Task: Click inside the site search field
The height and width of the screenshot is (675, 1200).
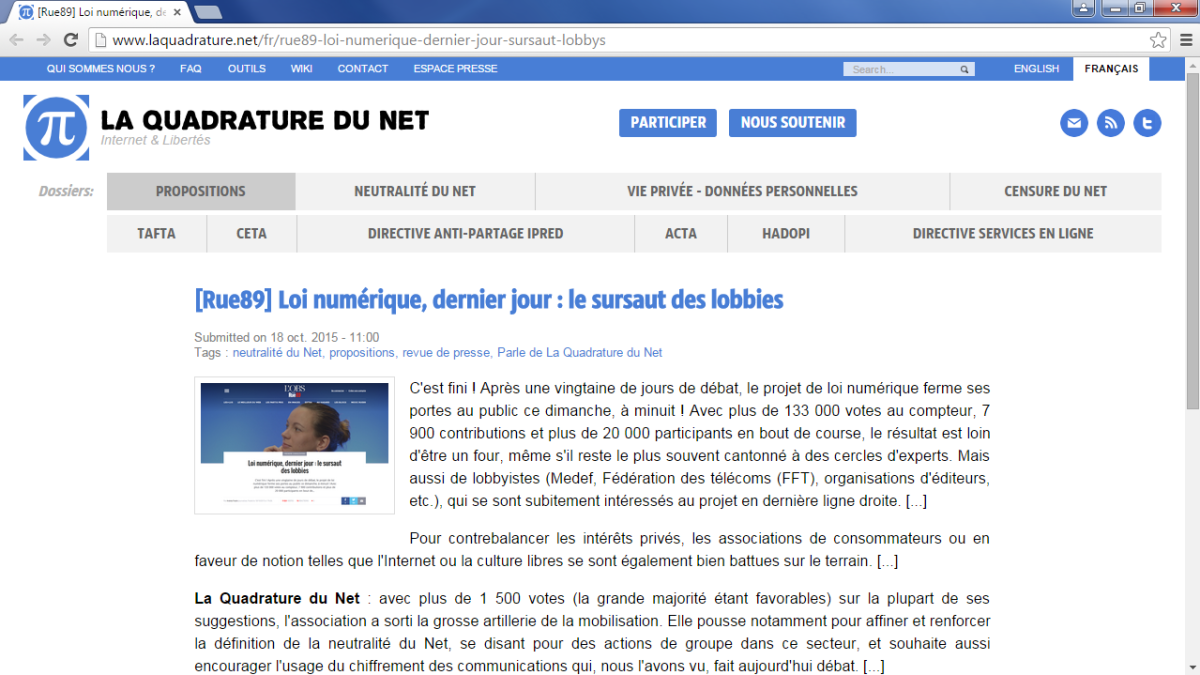Action: (x=901, y=69)
